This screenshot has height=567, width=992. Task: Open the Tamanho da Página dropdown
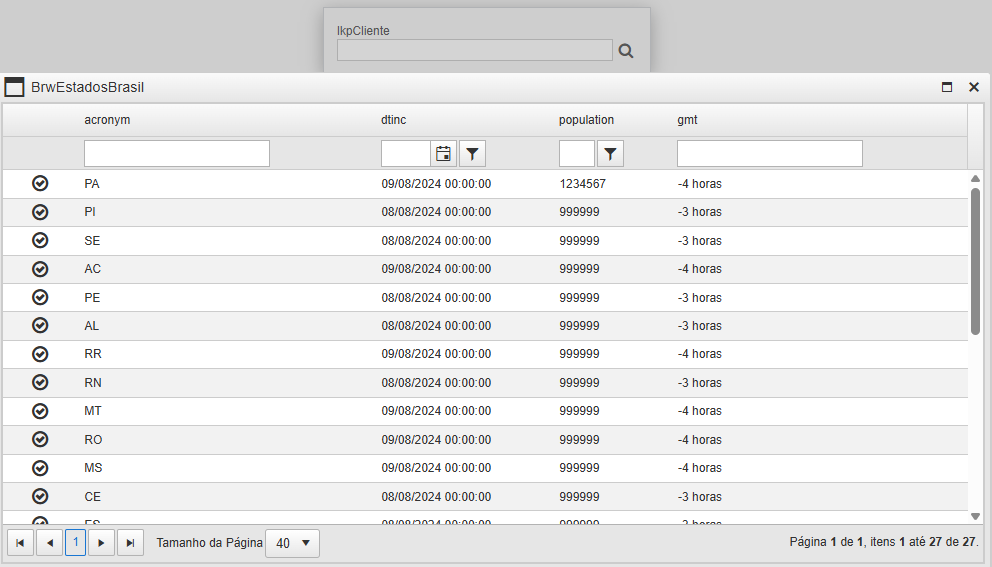292,543
